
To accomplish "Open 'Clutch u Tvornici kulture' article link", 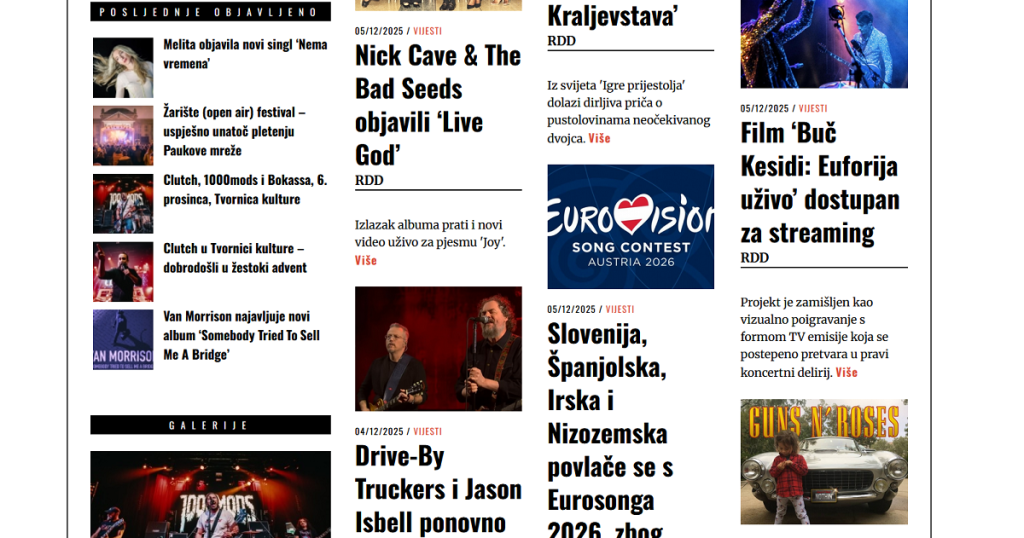I will pos(234,258).
